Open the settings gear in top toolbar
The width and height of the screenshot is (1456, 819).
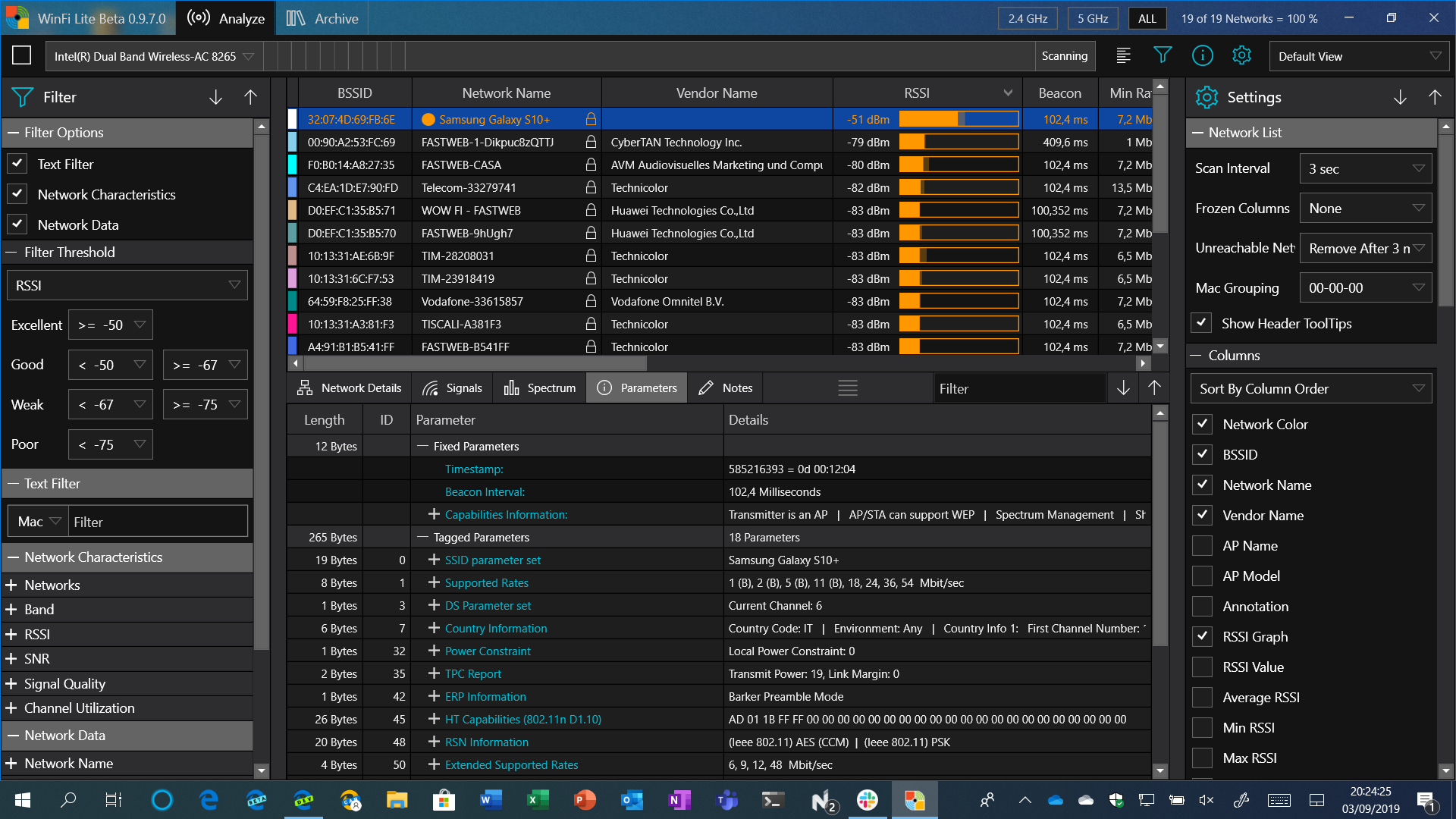[x=1241, y=55]
